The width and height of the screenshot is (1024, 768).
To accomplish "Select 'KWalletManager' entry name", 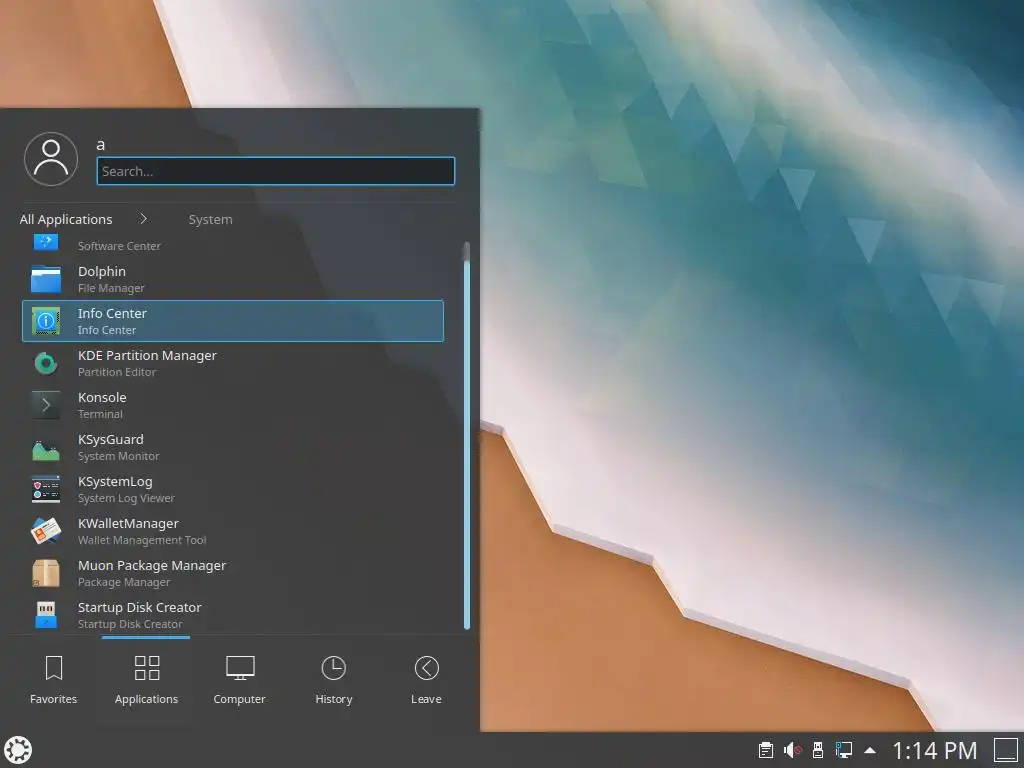I will (128, 523).
